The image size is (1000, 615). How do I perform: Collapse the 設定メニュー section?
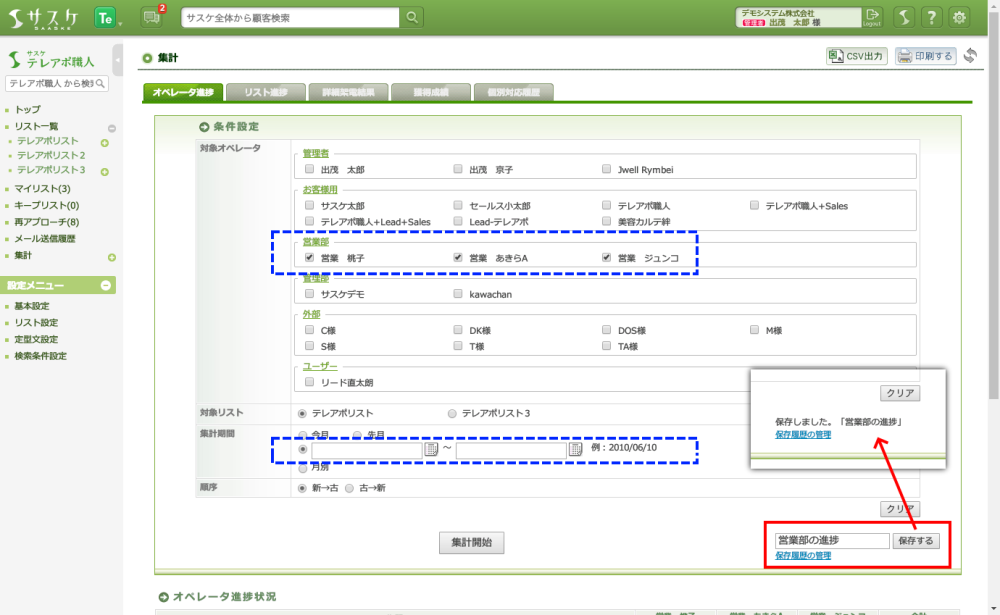point(106,286)
